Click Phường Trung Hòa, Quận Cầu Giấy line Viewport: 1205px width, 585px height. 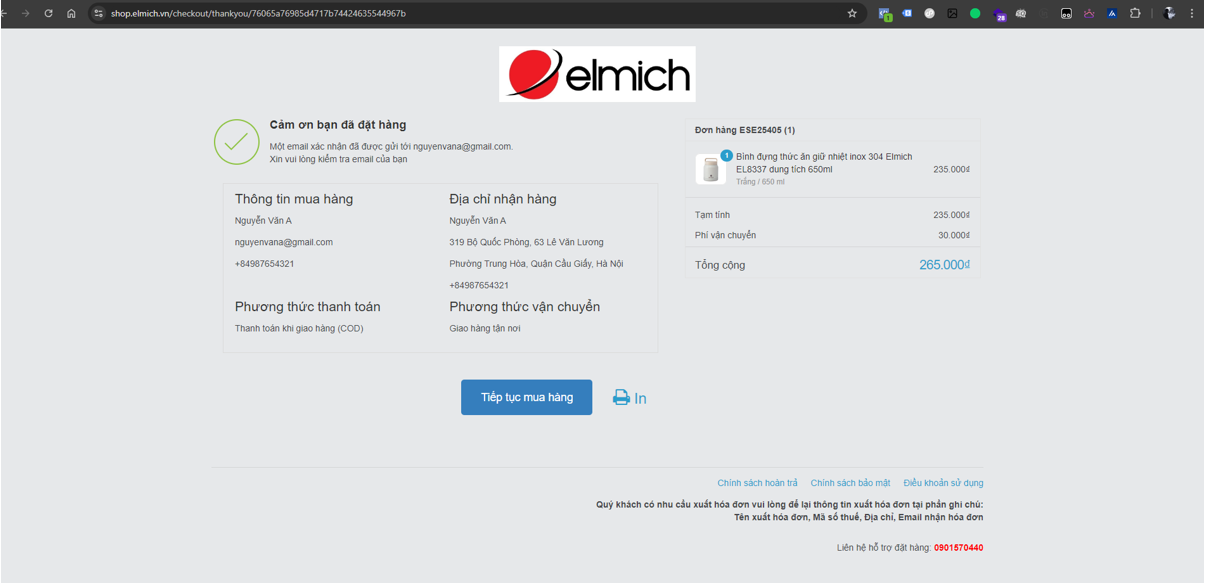point(536,264)
